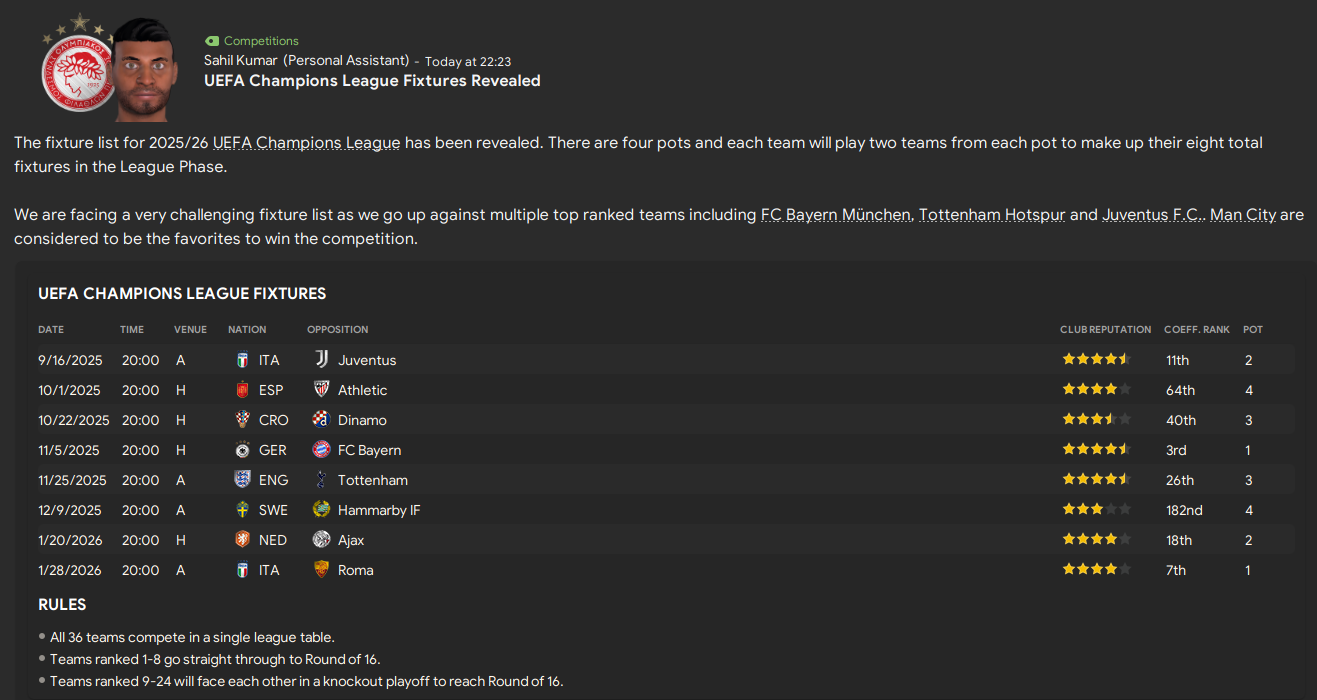Click the Dinamo club badge
This screenshot has width=1317, height=700.
(x=321, y=420)
